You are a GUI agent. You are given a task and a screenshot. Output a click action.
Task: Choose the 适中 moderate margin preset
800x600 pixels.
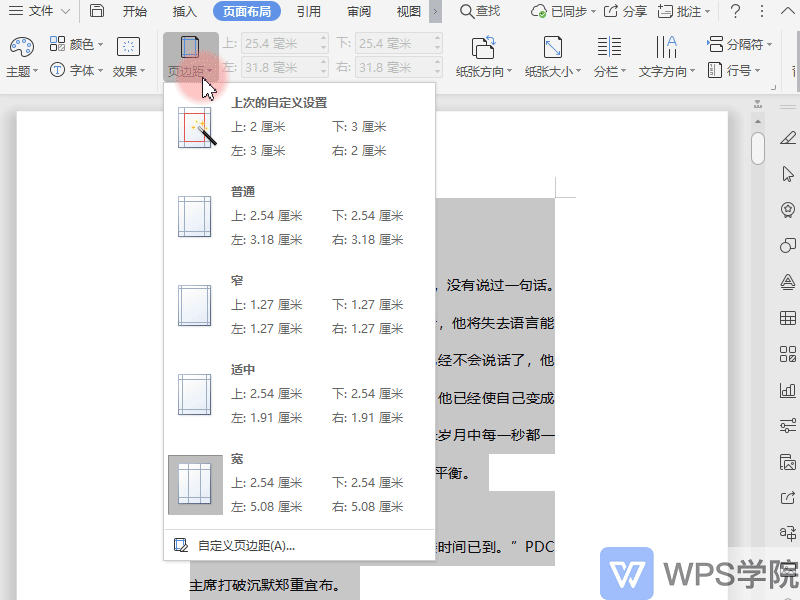299,393
